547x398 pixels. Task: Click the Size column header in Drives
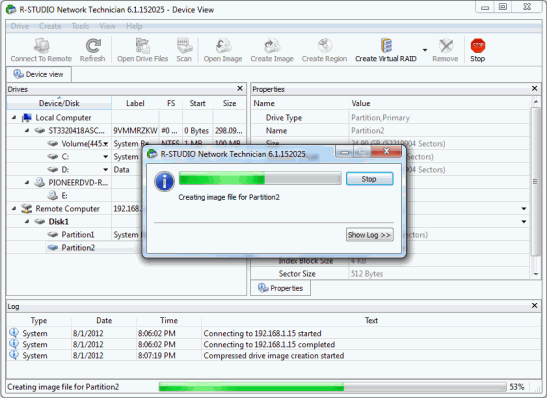pyautogui.click(x=229, y=103)
